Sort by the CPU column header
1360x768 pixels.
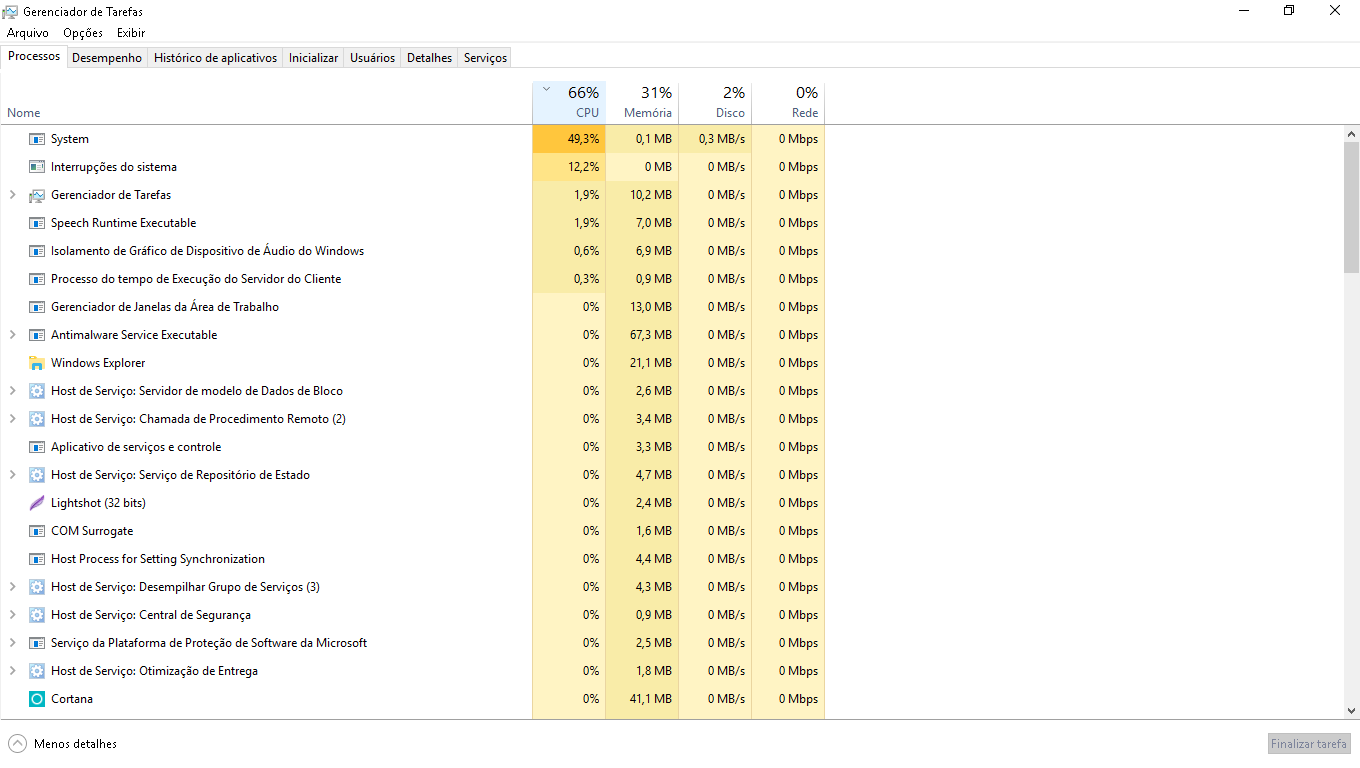click(569, 102)
